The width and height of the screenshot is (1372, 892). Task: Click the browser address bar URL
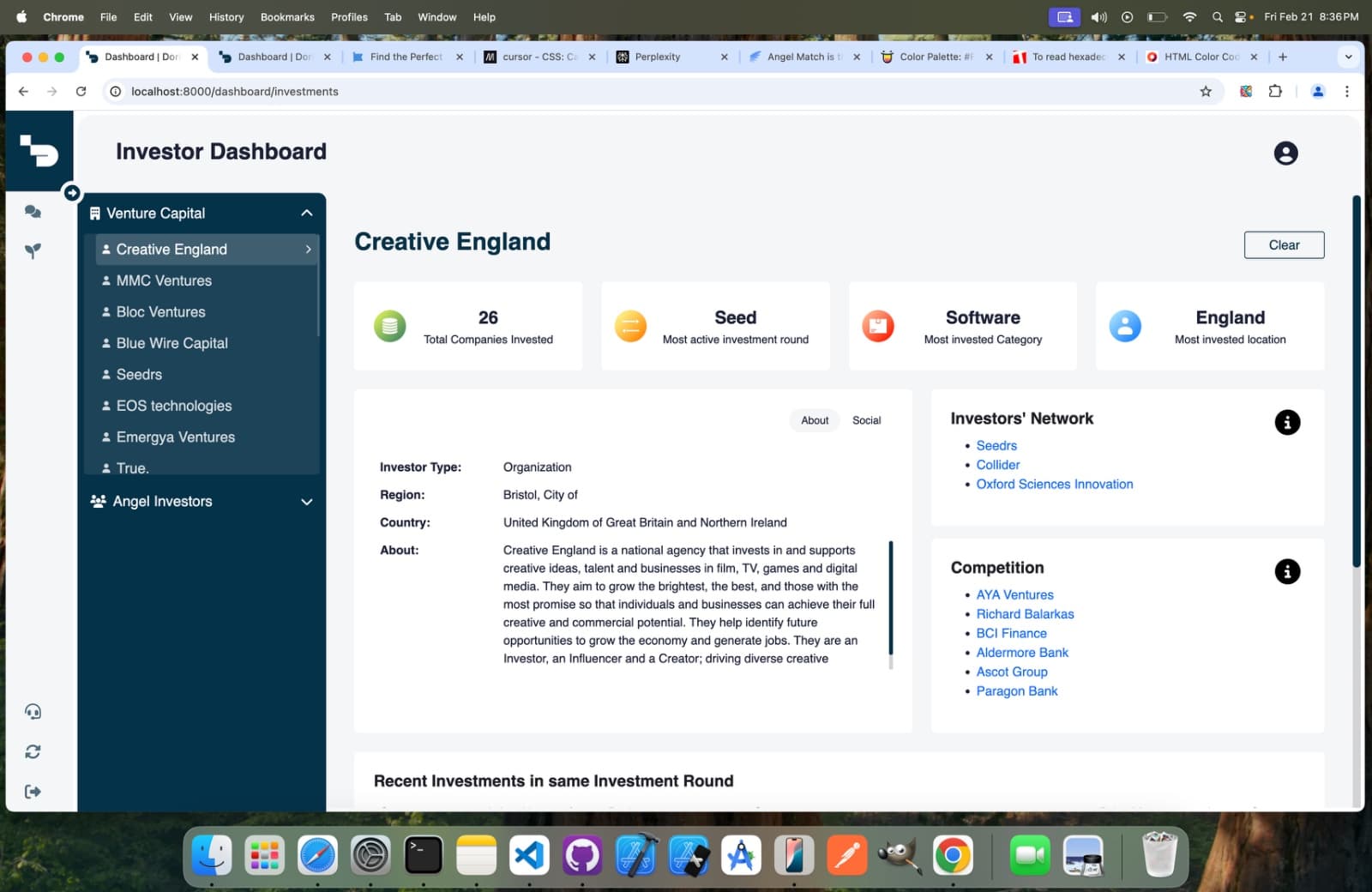pyautogui.click(x=234, y=92)
